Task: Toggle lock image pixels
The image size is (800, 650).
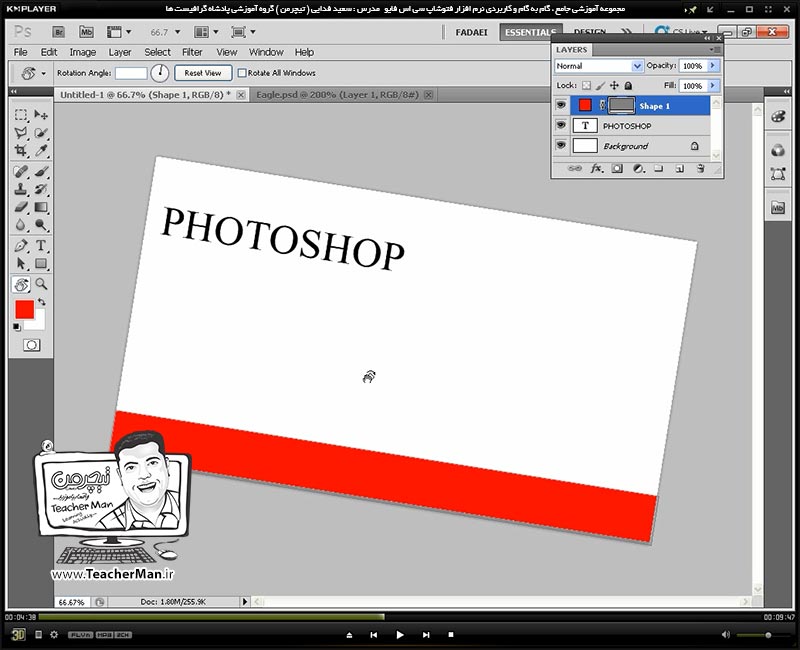Action: pyautogui.click(x=601, y=86)
